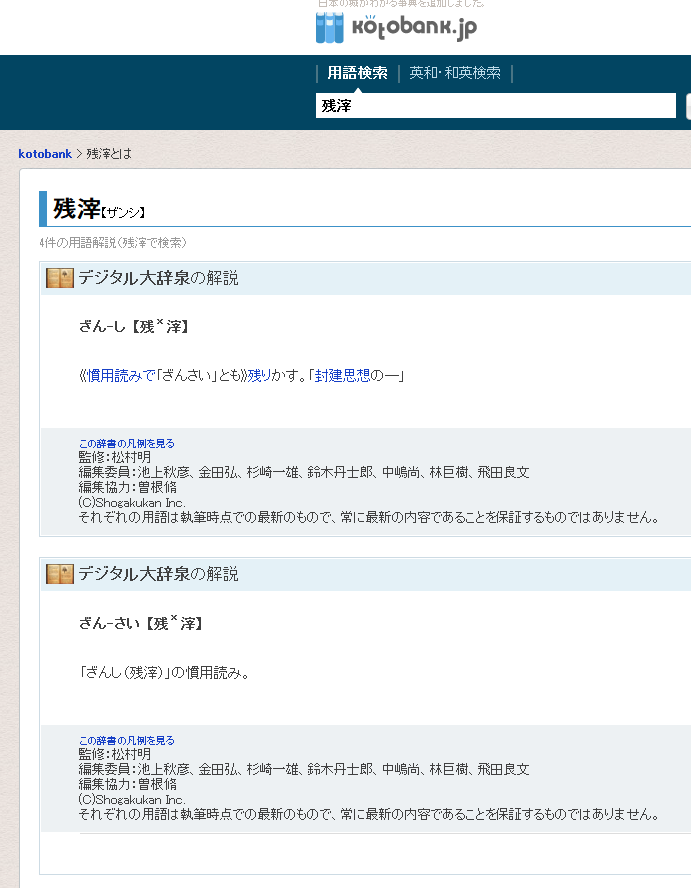691x888 pixels.
Task: Open the 封建思想 link
Action: tap(343, 375)
